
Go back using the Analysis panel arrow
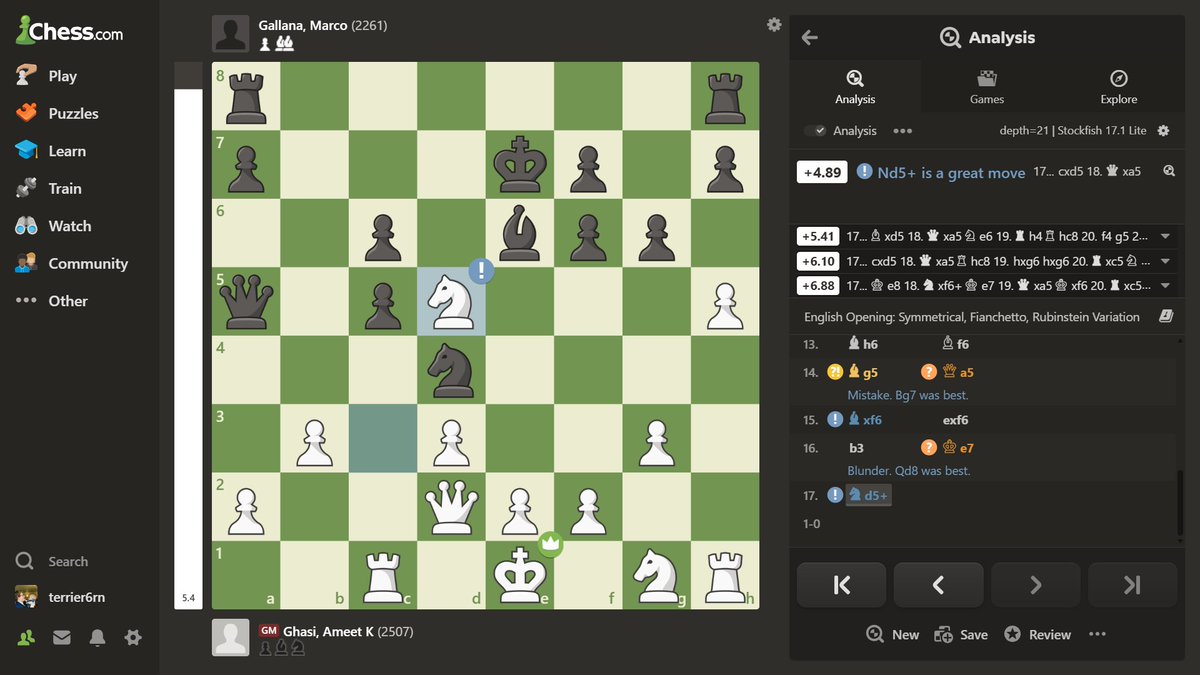click(809, 37)
